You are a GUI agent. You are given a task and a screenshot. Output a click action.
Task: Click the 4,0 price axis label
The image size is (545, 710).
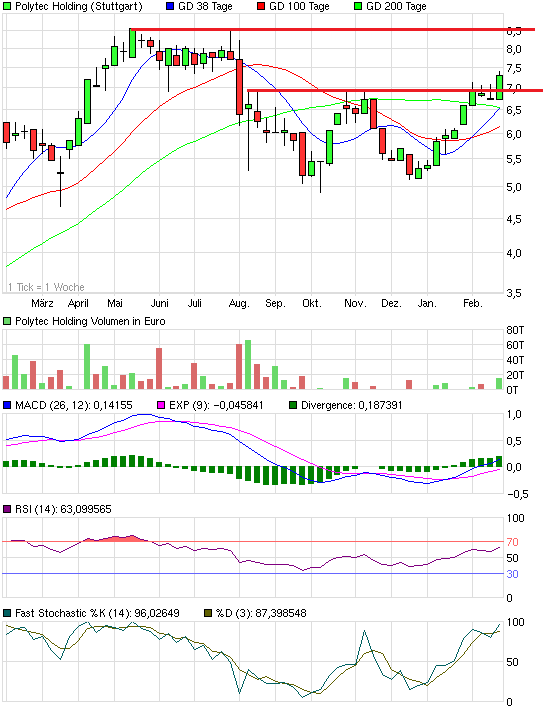514,253
